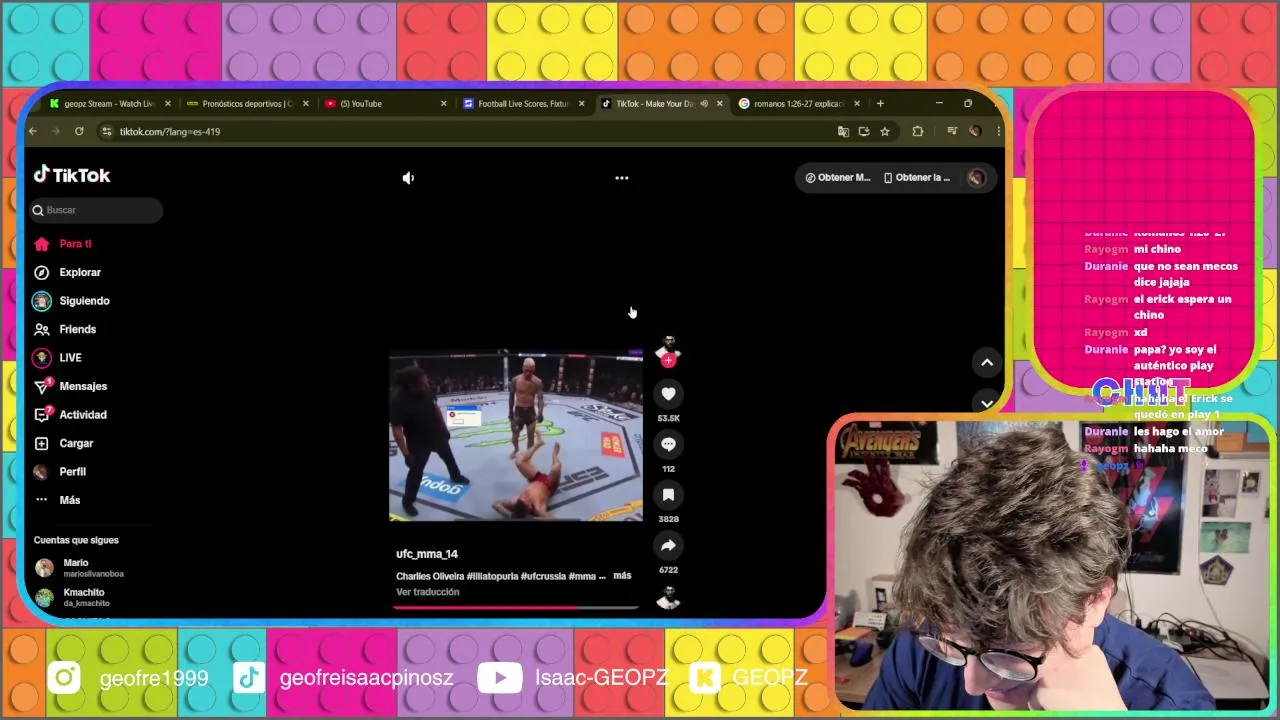Open the media control toolbar icon
The height and width of the screenshot is (720, 1280).
952,131
